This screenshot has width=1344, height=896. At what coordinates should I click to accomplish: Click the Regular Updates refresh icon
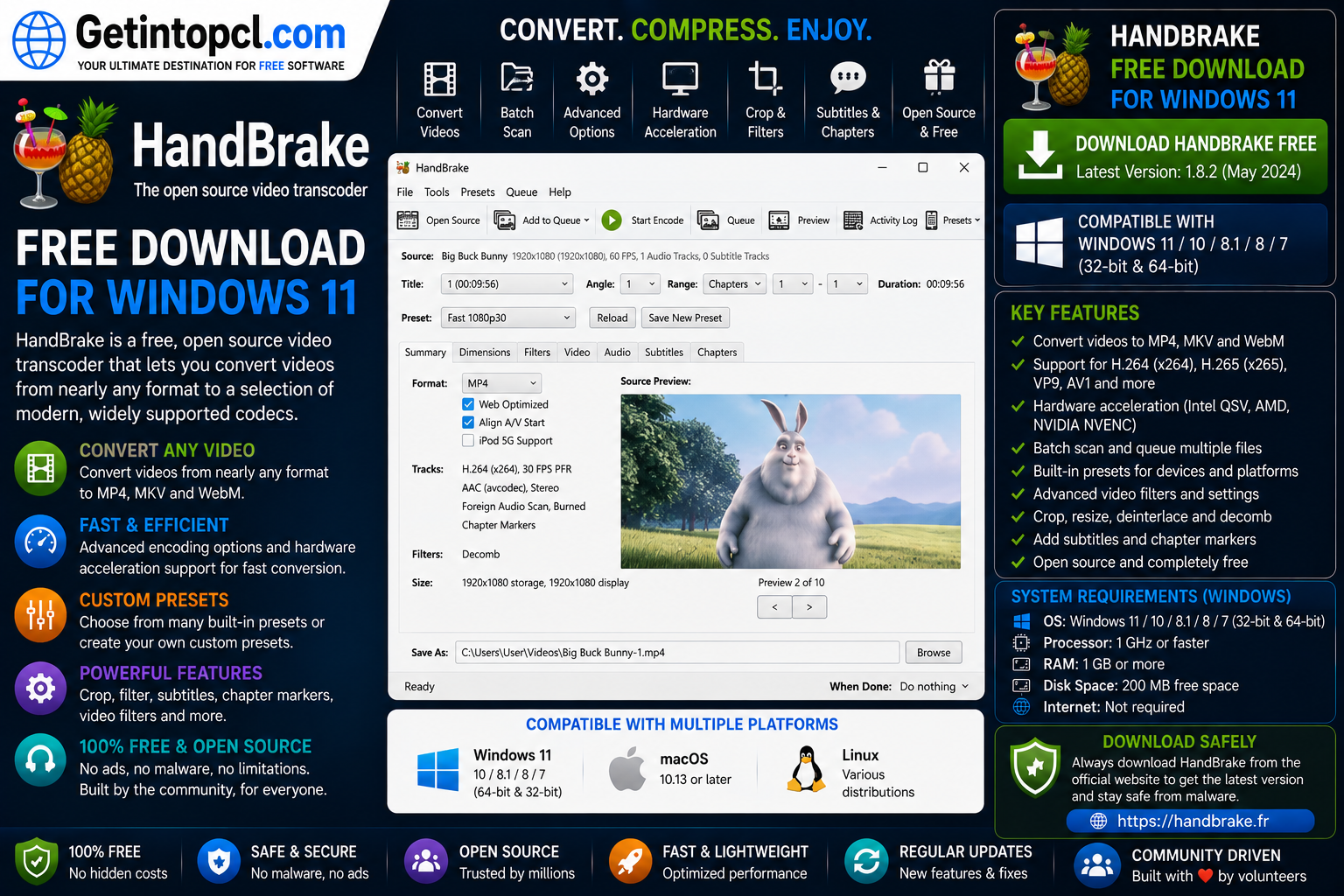pos(866,861)
